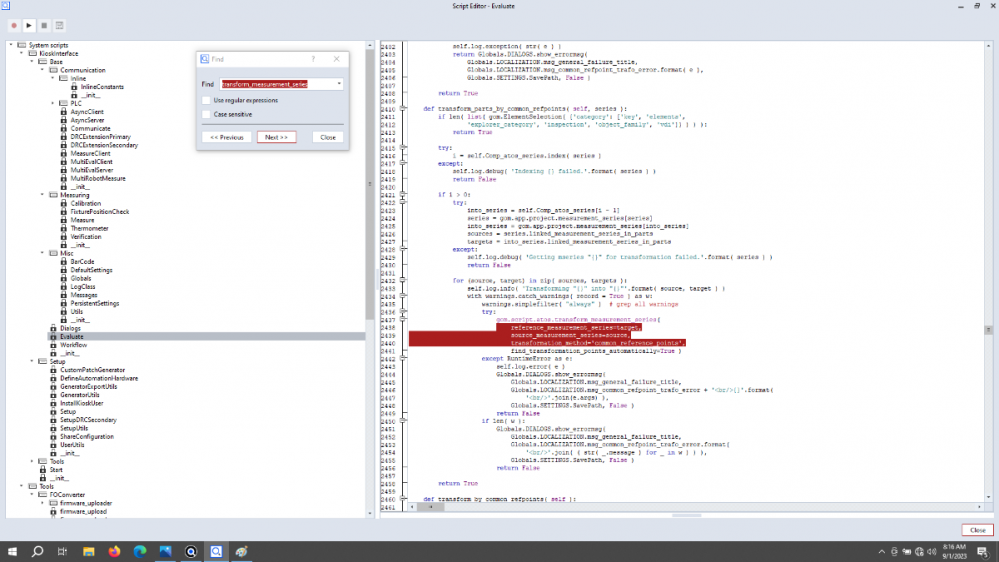The height and width of the screenshot is (562, 999).
Task: Click the stop script square button
Action: click(x=43, y=24)
